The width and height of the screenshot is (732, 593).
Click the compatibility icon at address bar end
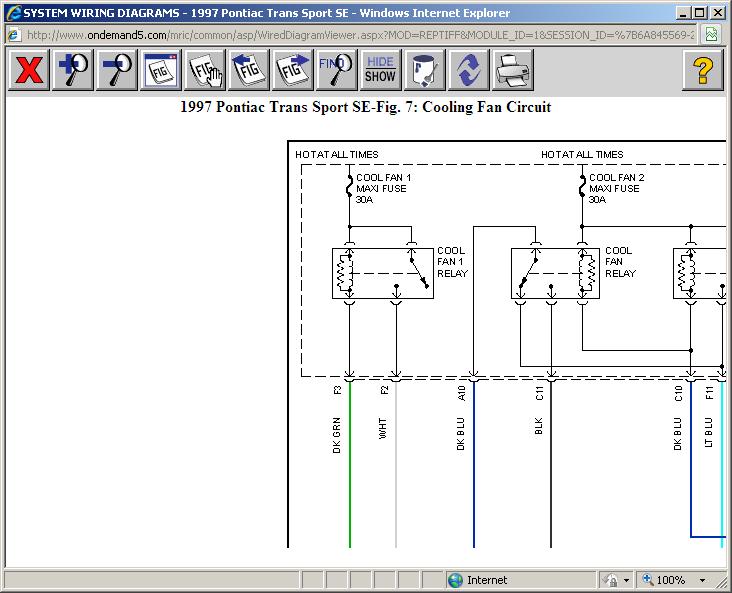(x=711, y=35)
